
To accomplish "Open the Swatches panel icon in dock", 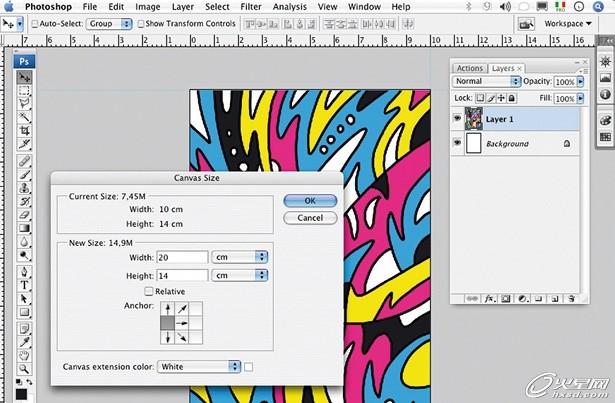I will tap(605, 137).
